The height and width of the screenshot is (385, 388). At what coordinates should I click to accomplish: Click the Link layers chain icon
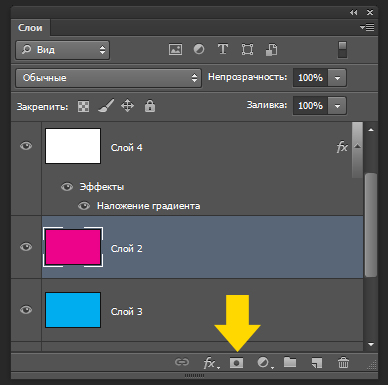coord(182,362)
